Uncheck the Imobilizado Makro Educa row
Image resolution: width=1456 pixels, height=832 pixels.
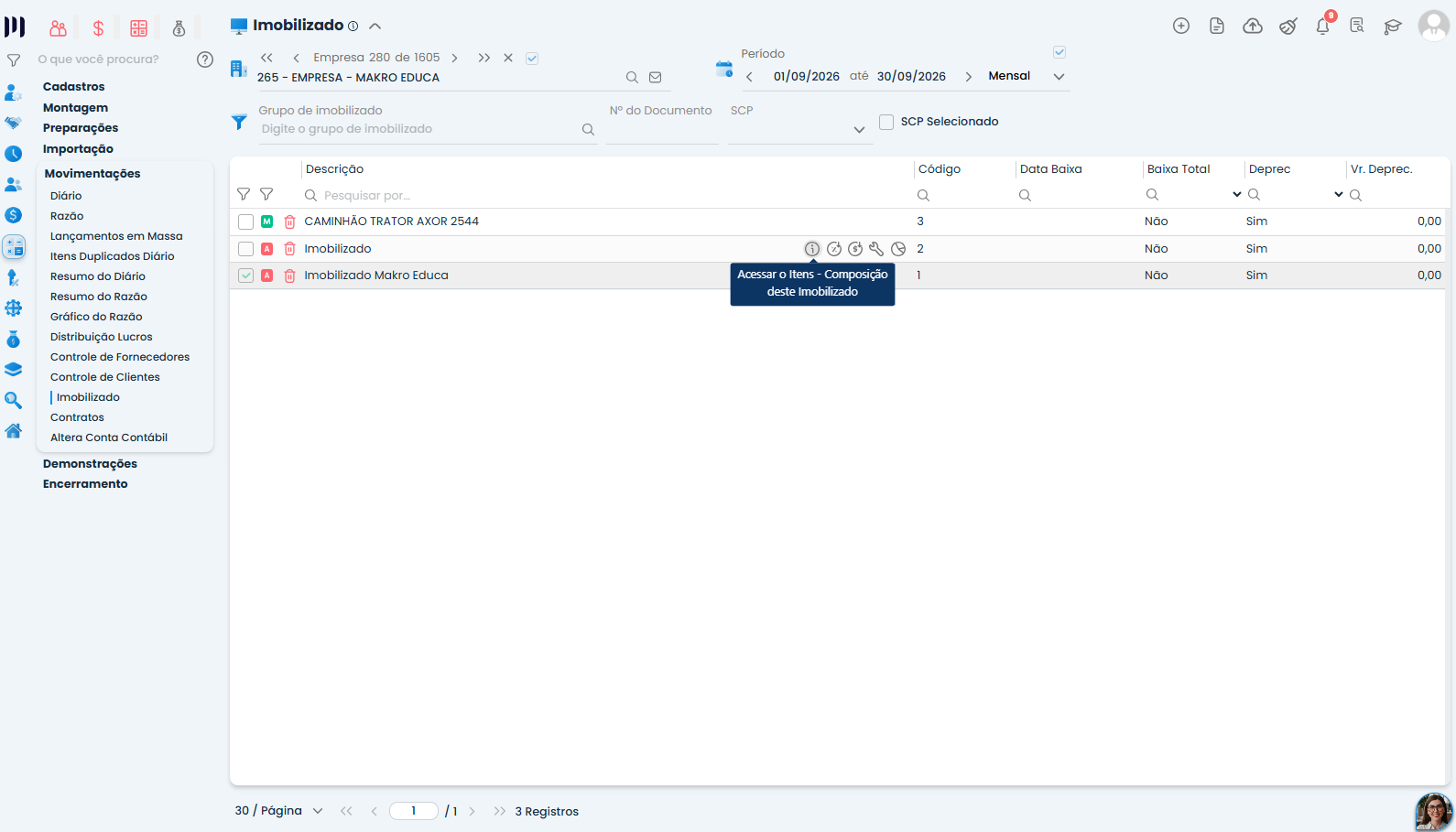click(x=245, y=276)
